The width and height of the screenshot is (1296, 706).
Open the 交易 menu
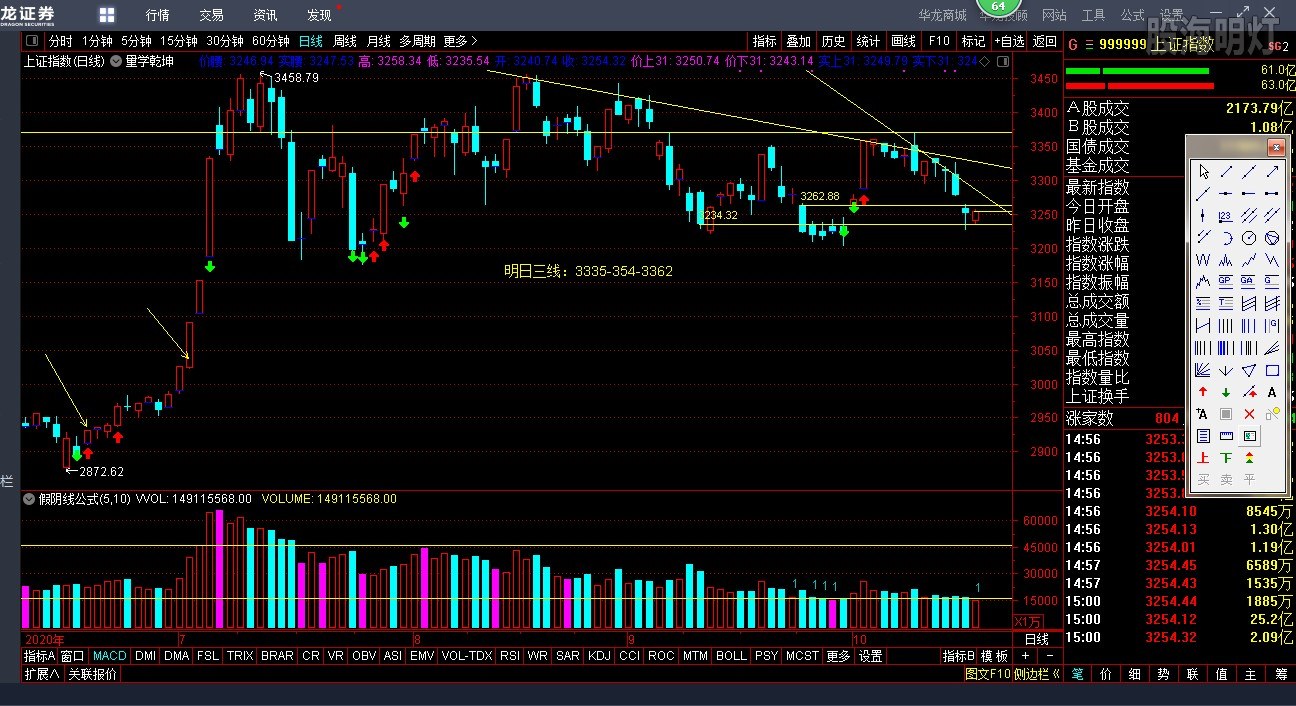(211, 15)
